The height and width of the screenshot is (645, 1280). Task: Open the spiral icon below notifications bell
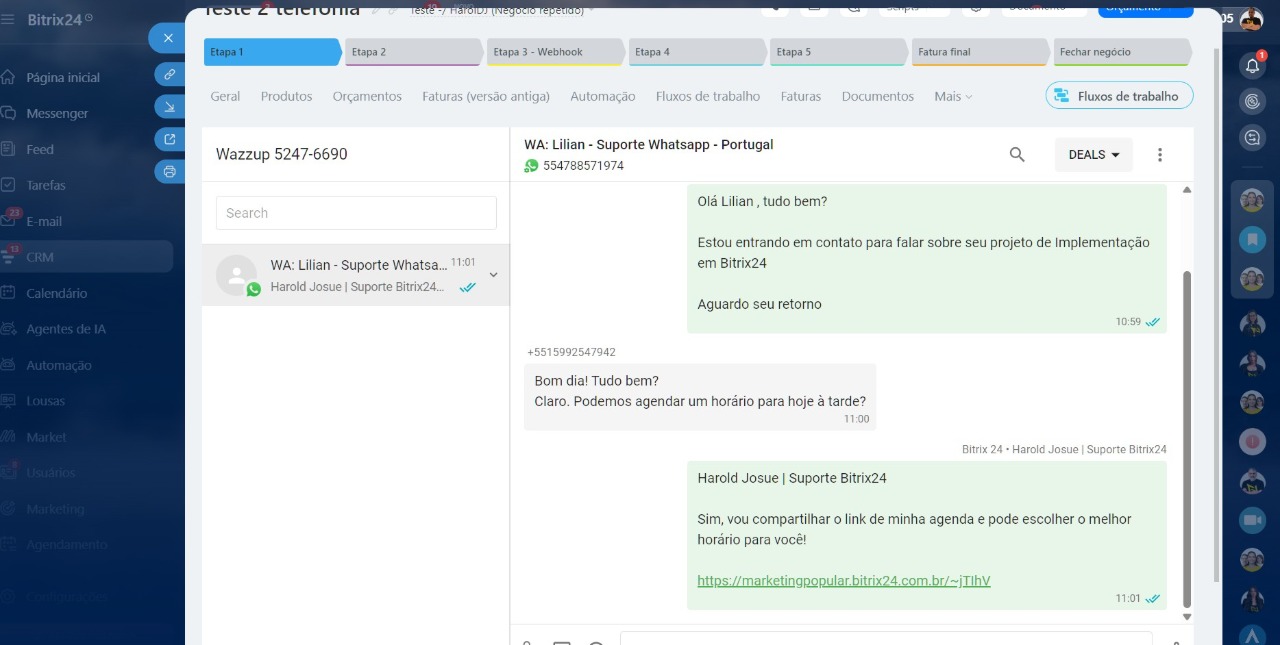[x=1252, y=101]
